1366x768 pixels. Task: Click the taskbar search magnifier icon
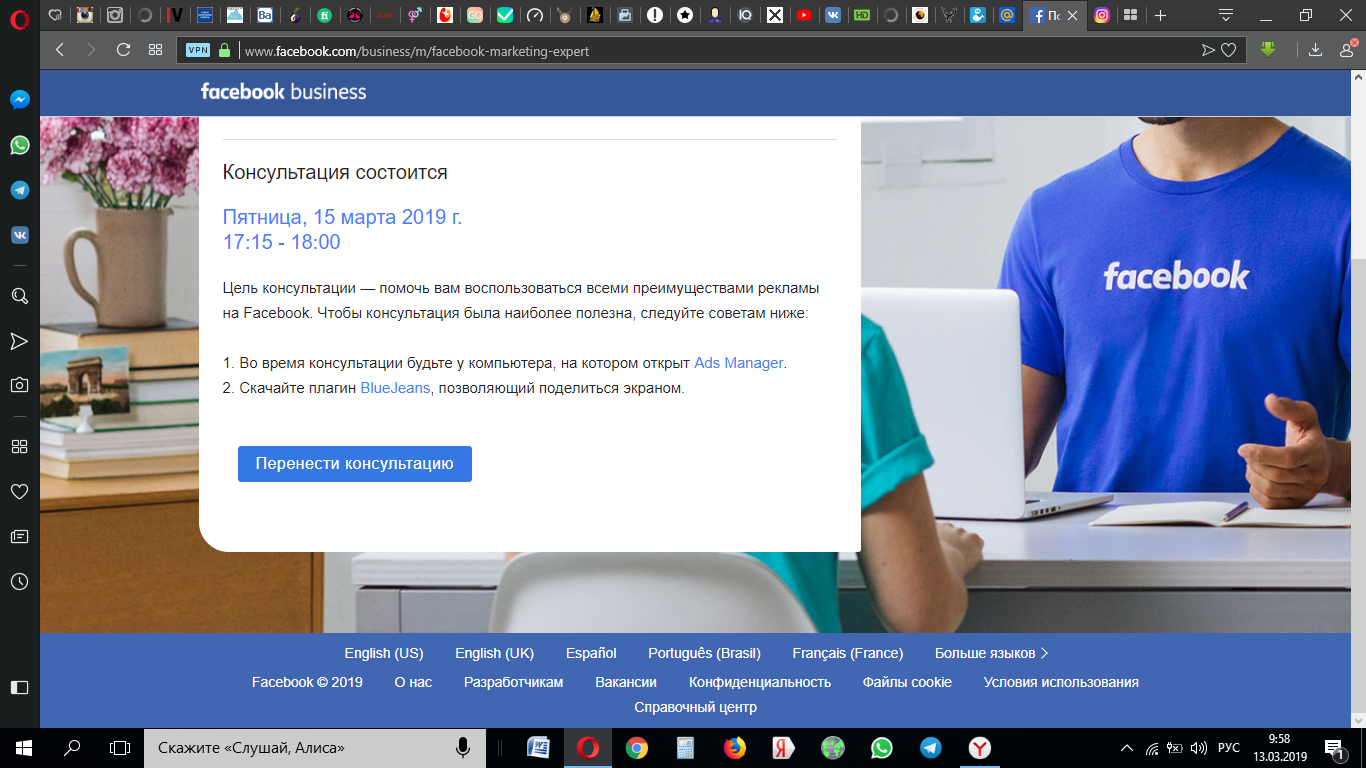pyautogui.click(x=72, y=747)
